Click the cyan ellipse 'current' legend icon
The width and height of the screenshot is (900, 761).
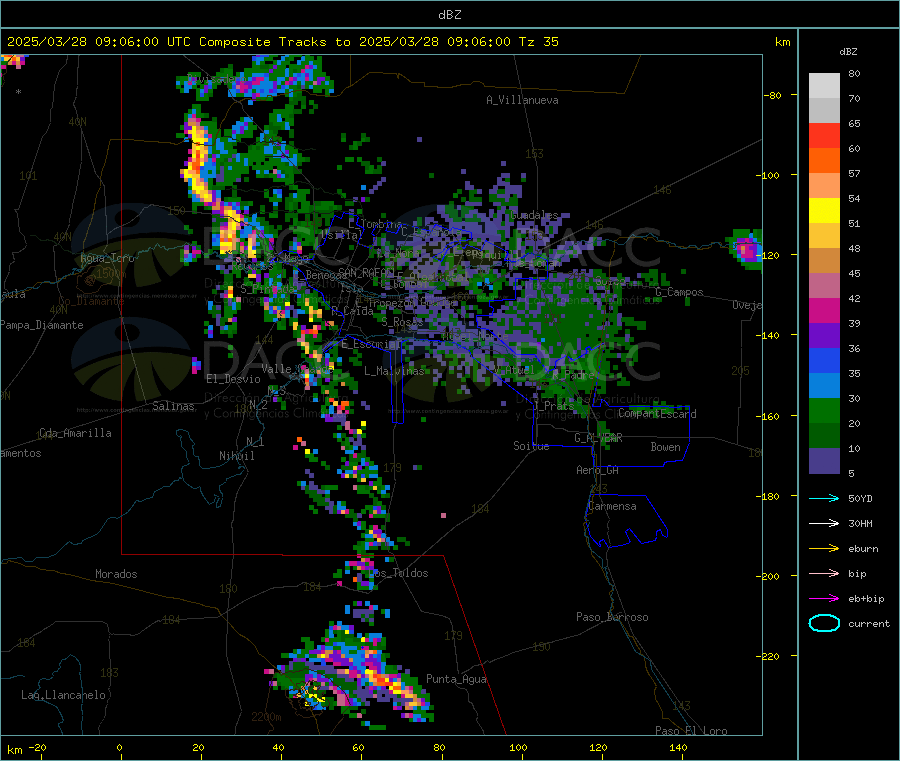click(x=824, y=623)
